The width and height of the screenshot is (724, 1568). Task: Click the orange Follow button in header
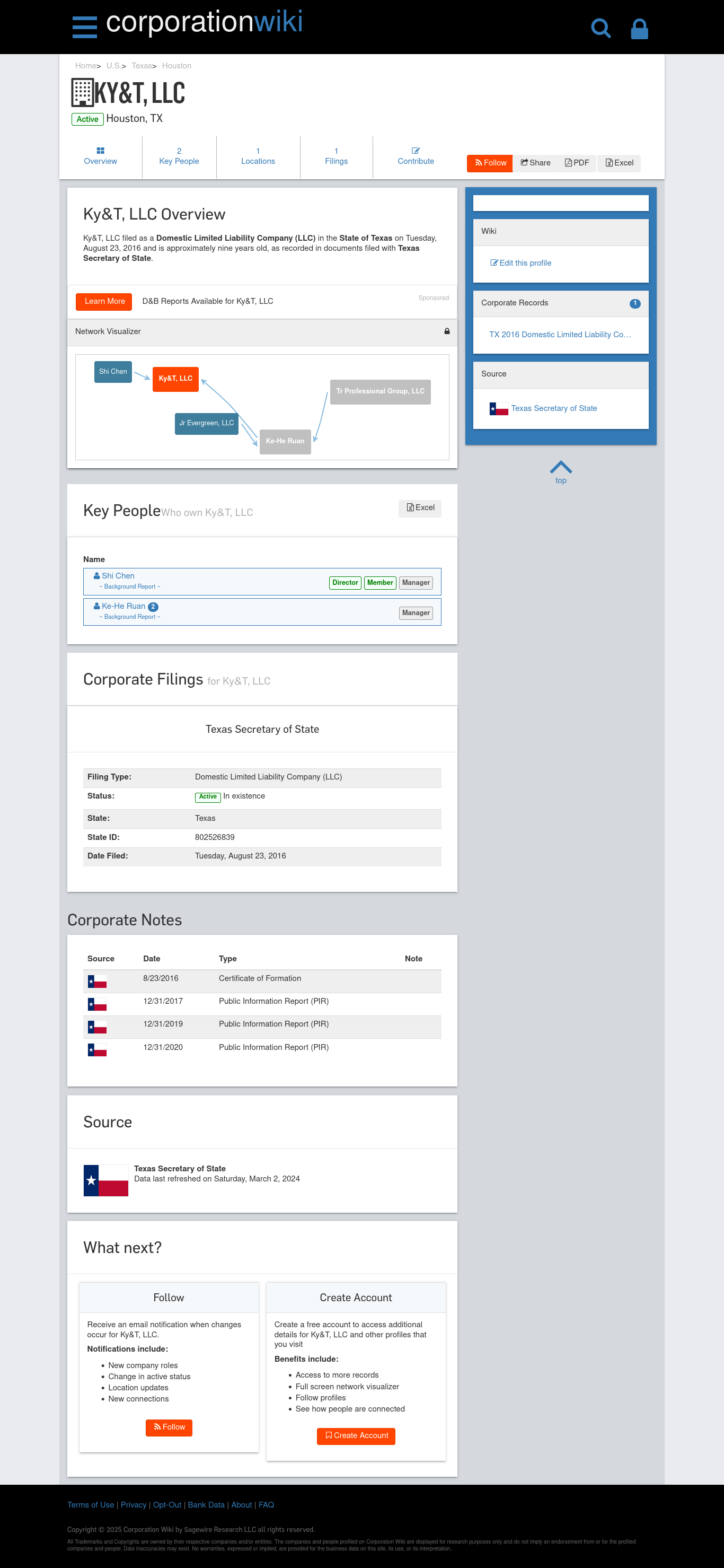(x=490, y=163)
